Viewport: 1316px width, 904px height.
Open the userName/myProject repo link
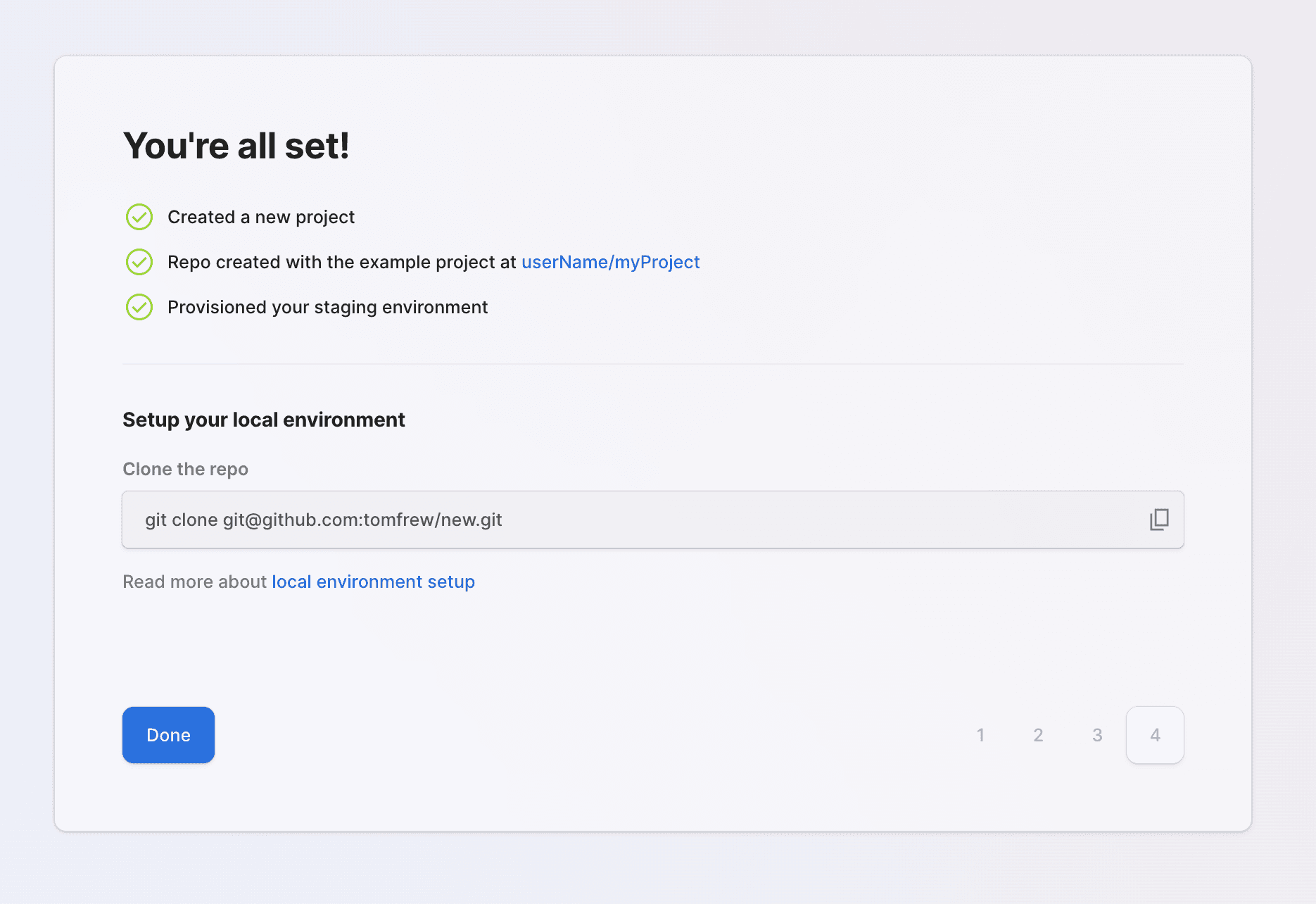[x=610, y=262]
